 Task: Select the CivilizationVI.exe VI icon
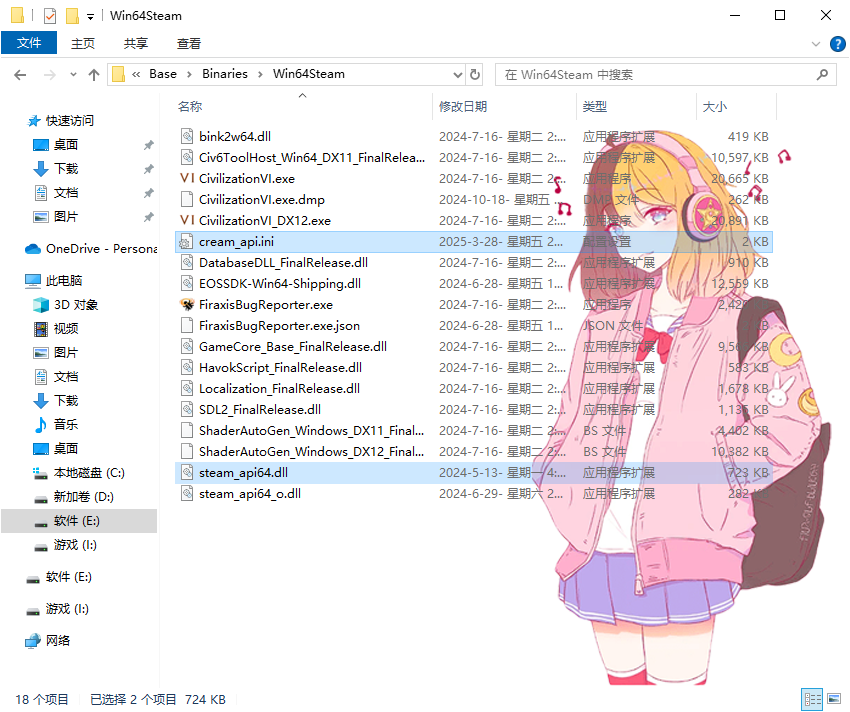186,178
